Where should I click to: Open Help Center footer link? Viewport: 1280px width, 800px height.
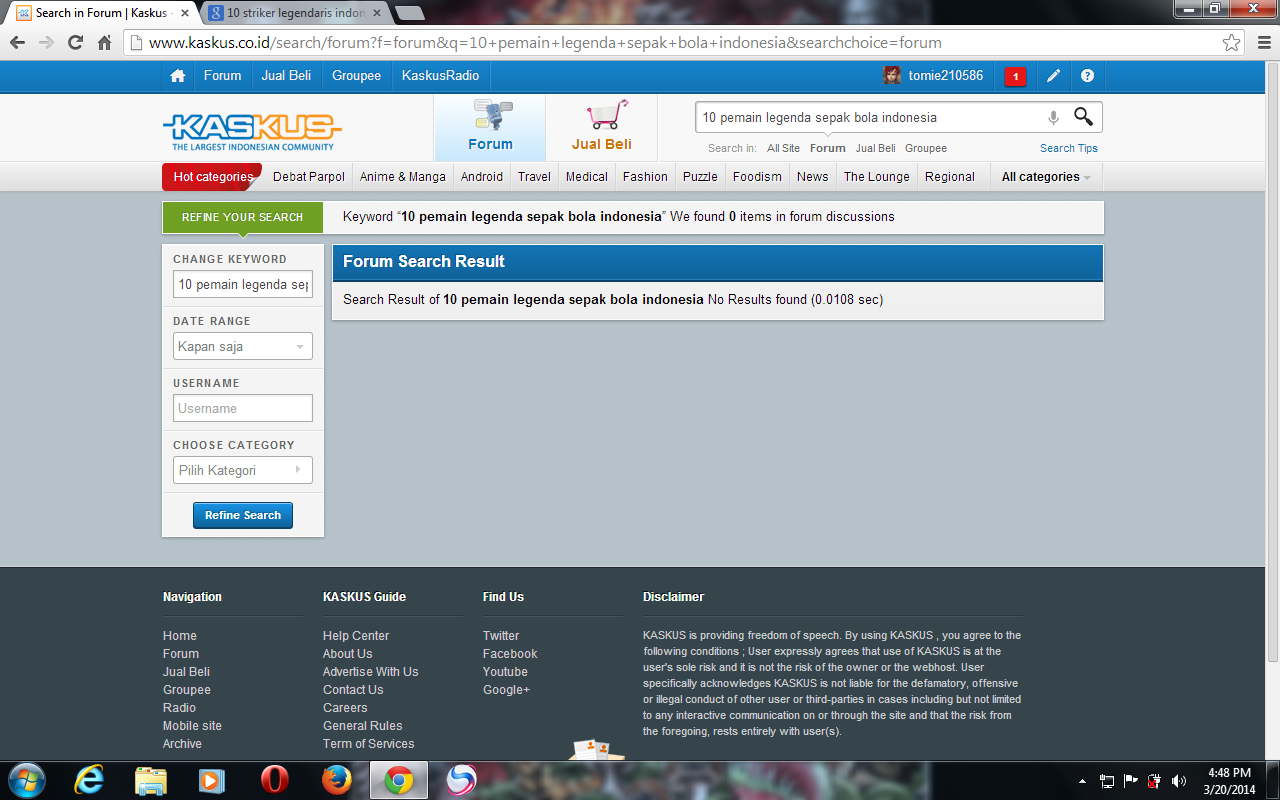[356, 636]
